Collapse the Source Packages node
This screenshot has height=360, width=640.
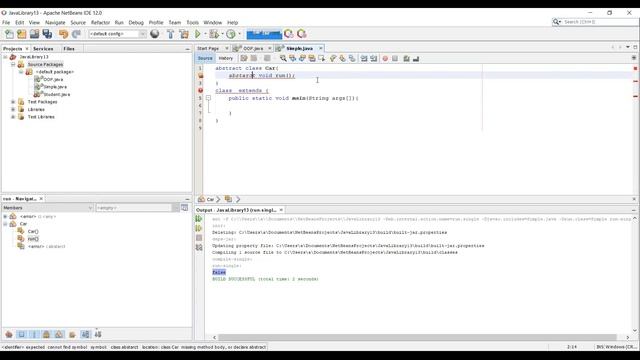(x=13, y=64)
